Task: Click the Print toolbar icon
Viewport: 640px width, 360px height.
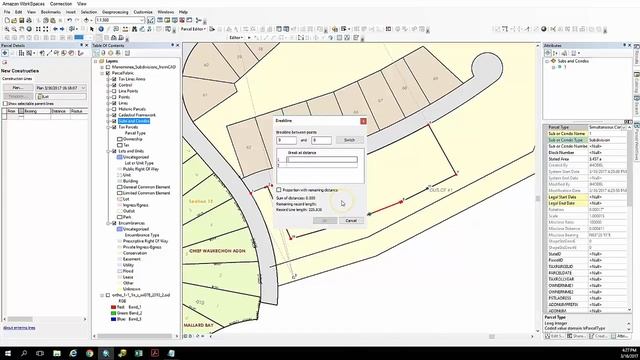Action: (29, 20)
